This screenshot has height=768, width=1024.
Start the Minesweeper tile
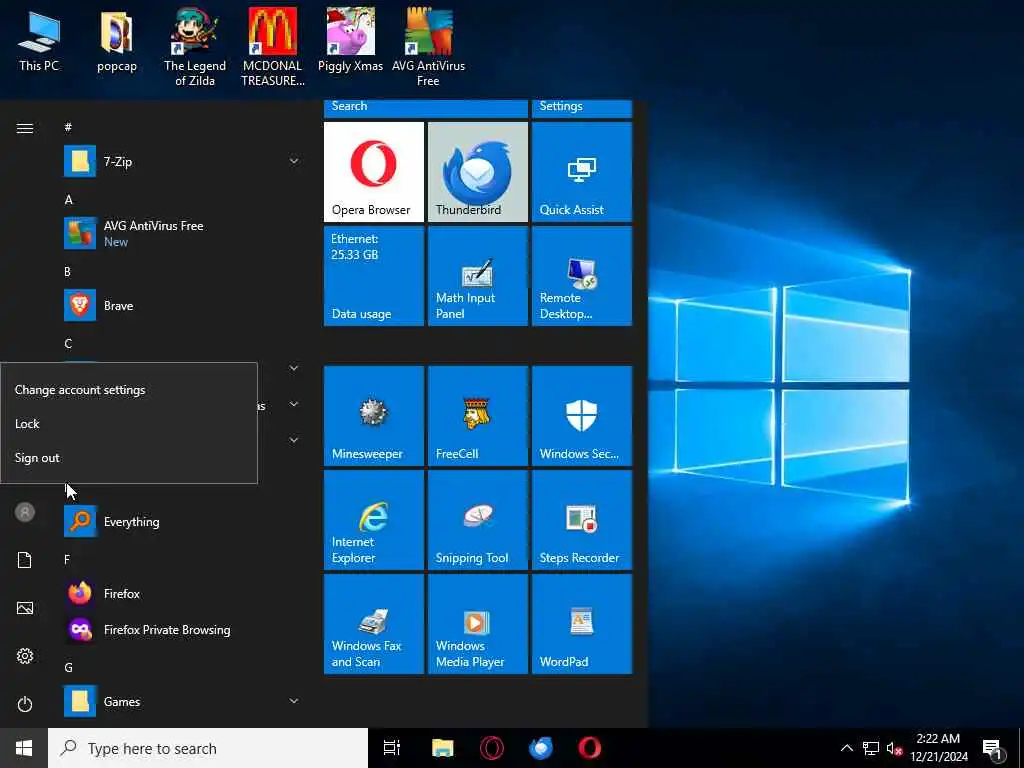374,416
